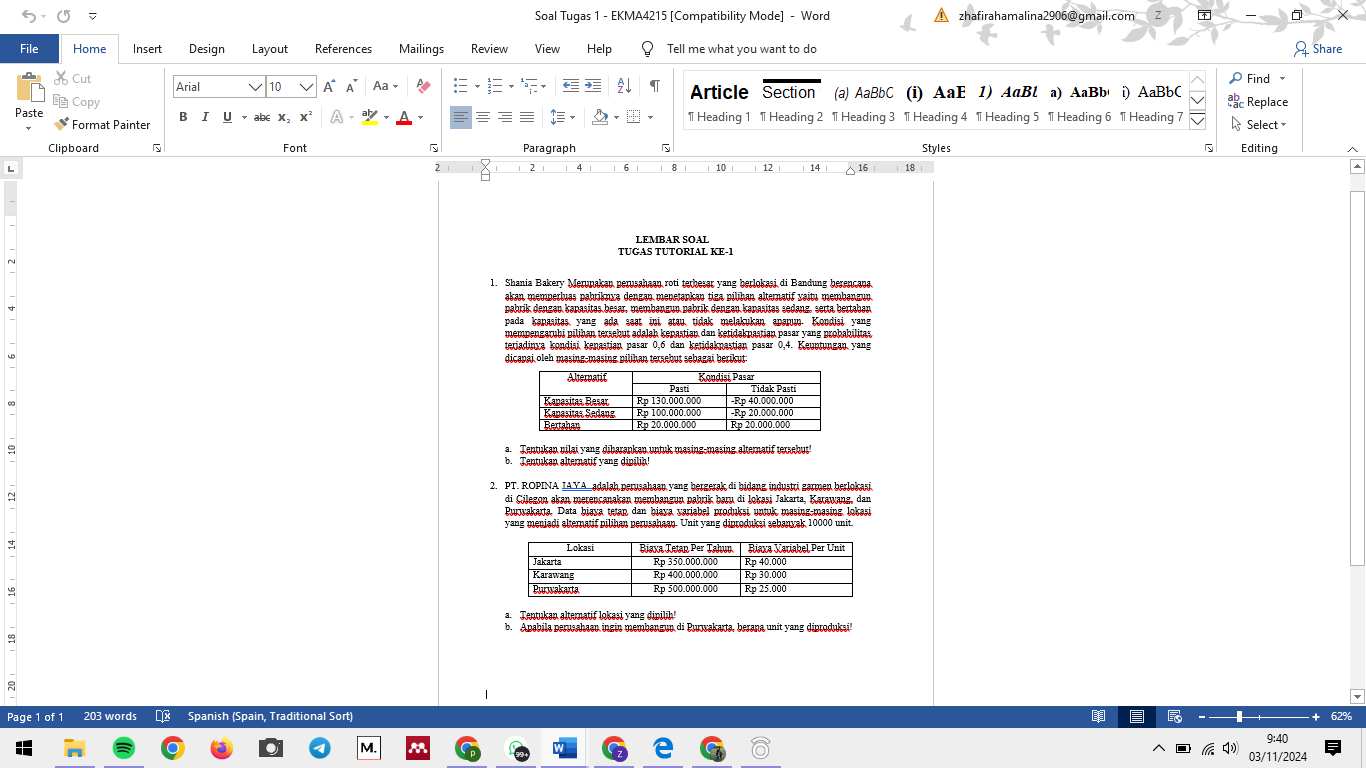Toggle Italic formatting

(x=205, y=117)
